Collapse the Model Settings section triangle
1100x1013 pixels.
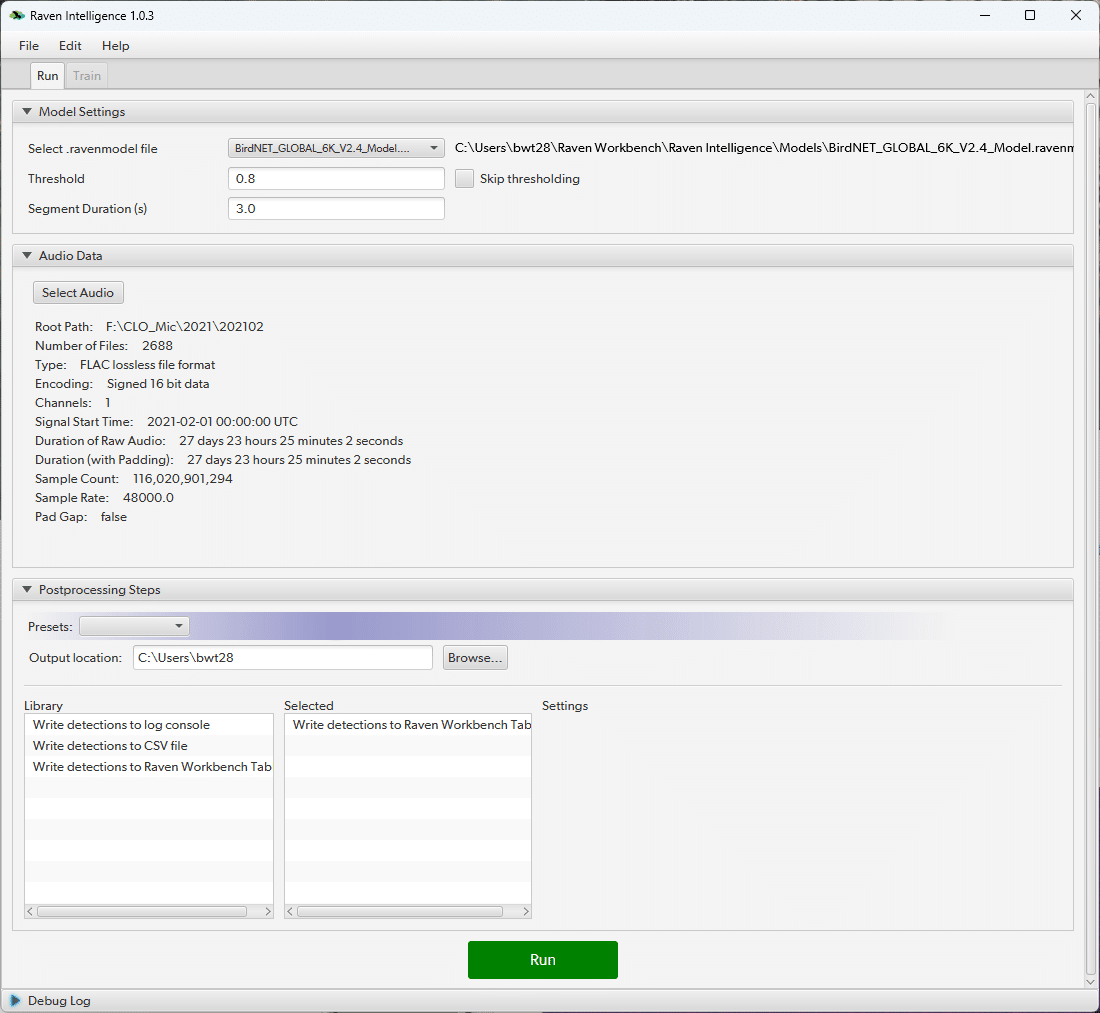26,111
